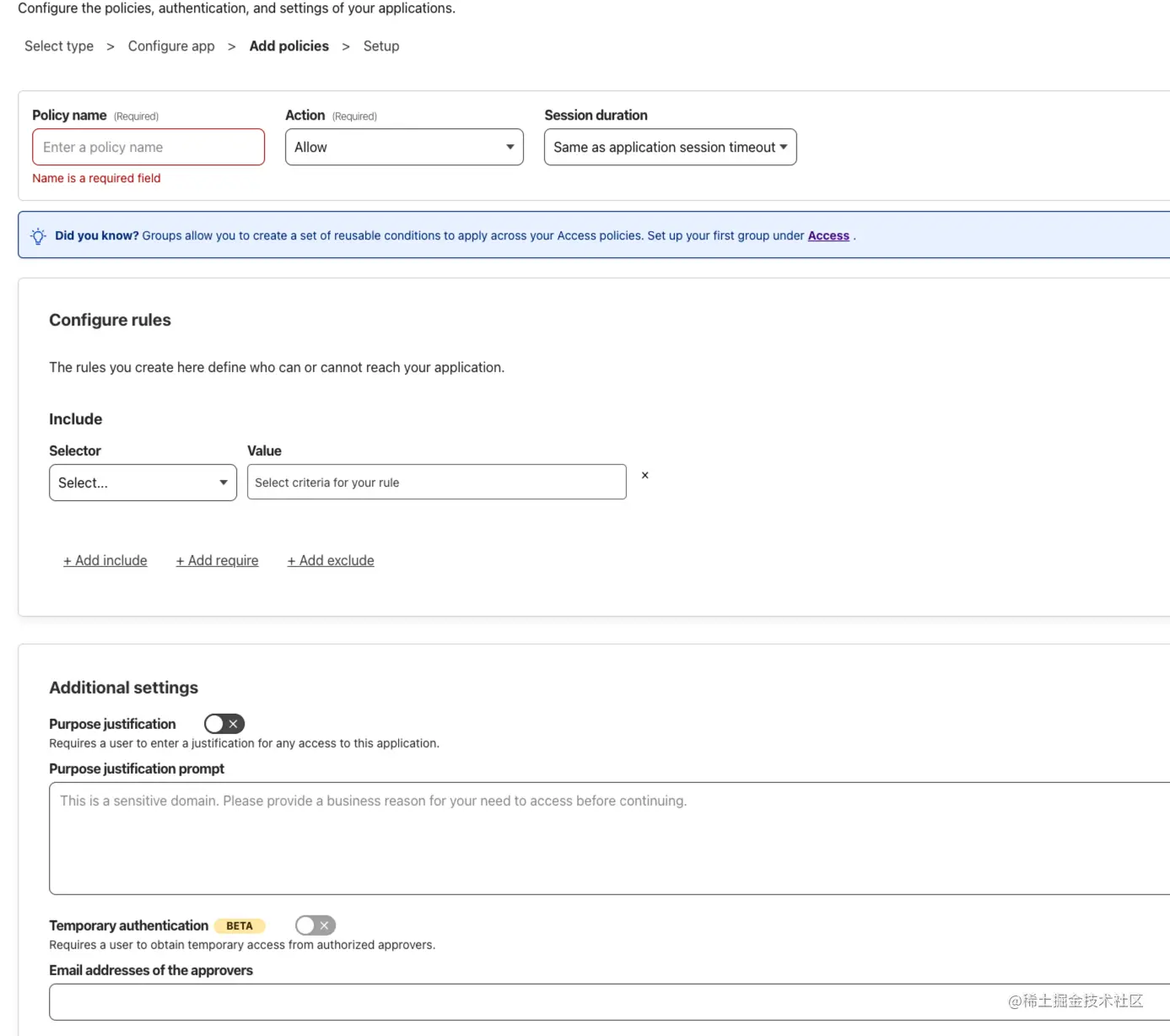Toggle Purpose justification switch on
This screenshot has height=1036, width=1170.
point(224,724)
